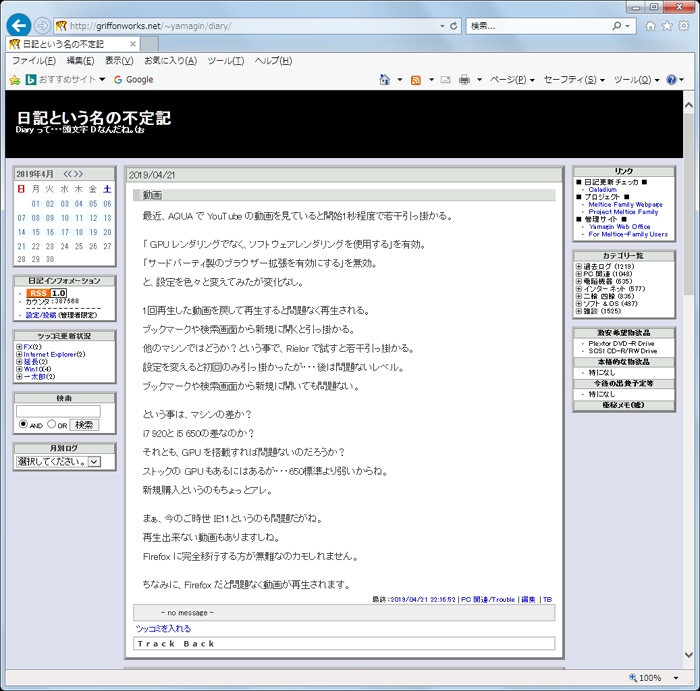Expand the Internet Explorer comment tree node
The height and width of the screenshot is (691, 700).
(x=19, y=354)
